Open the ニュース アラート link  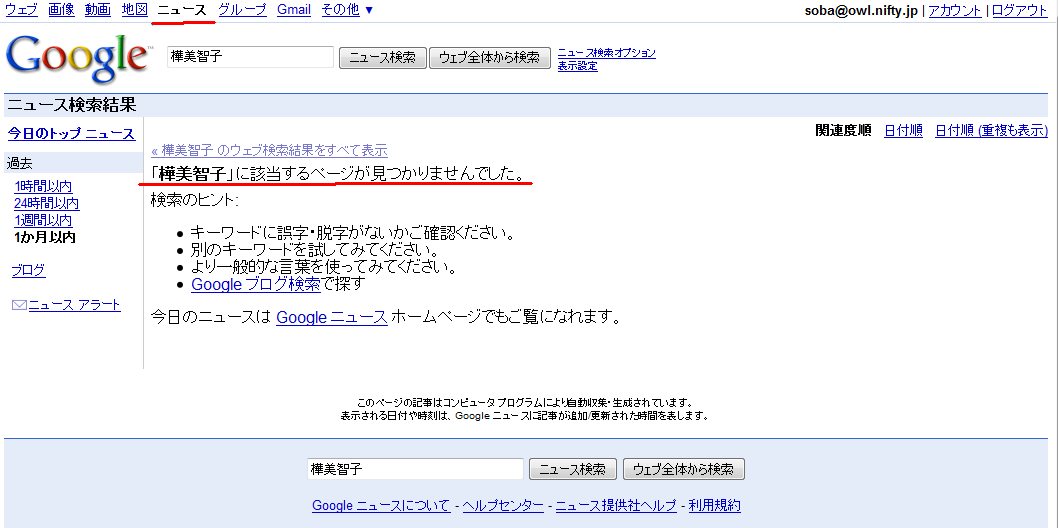coord(74,305)
